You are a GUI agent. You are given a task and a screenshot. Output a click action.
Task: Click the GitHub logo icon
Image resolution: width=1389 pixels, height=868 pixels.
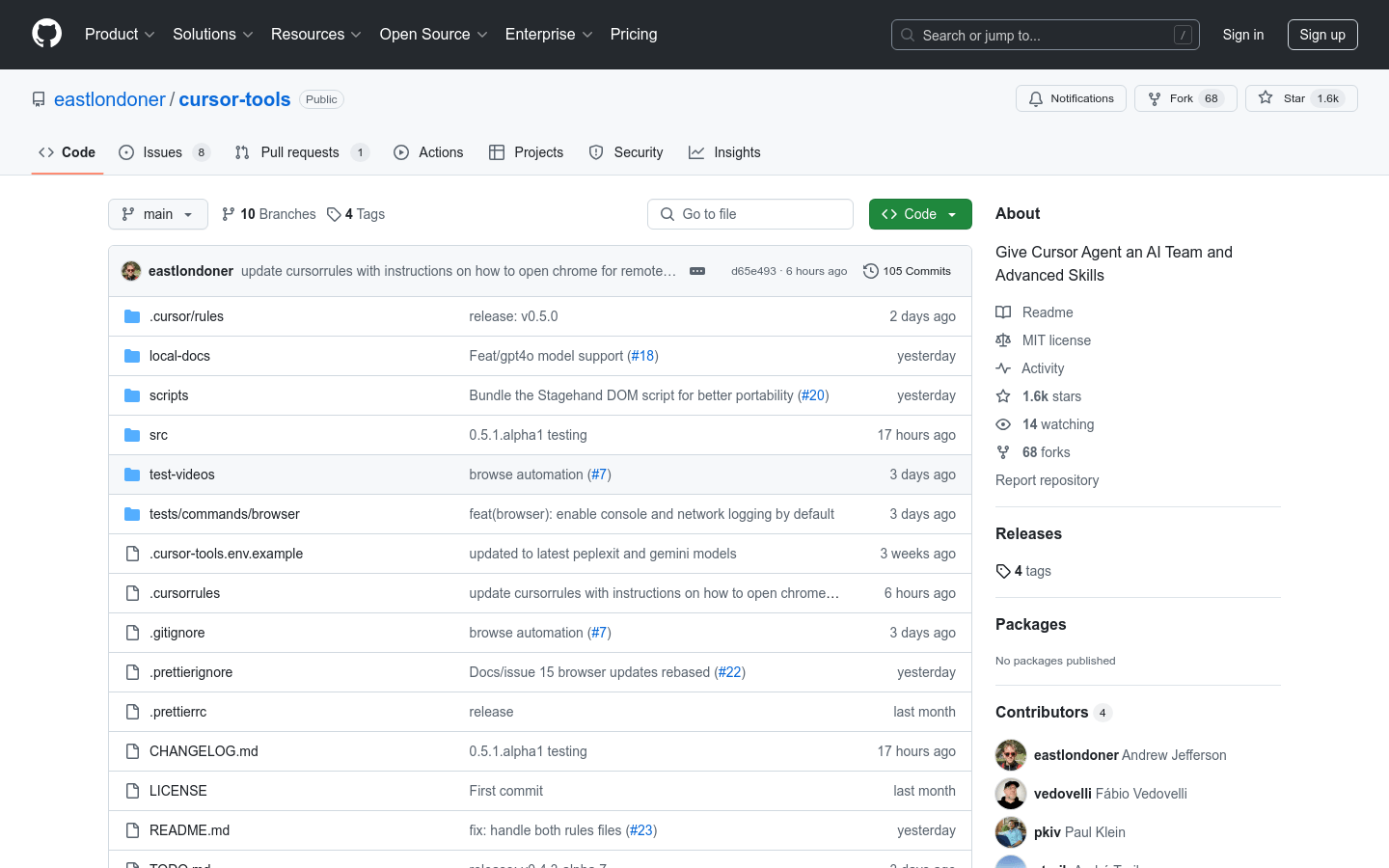click(x=46, y=34)
